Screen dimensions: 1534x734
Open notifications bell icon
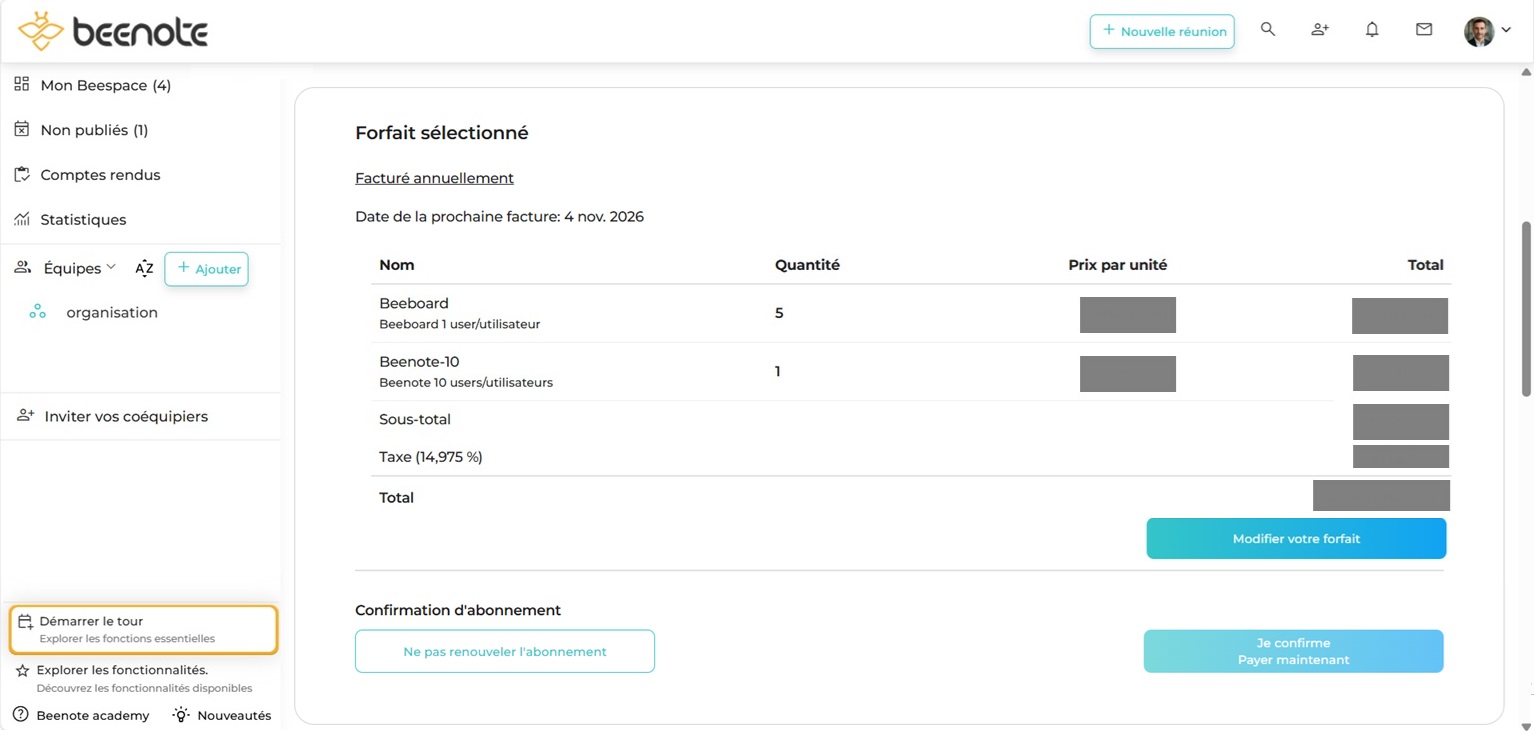point(1372,30)
